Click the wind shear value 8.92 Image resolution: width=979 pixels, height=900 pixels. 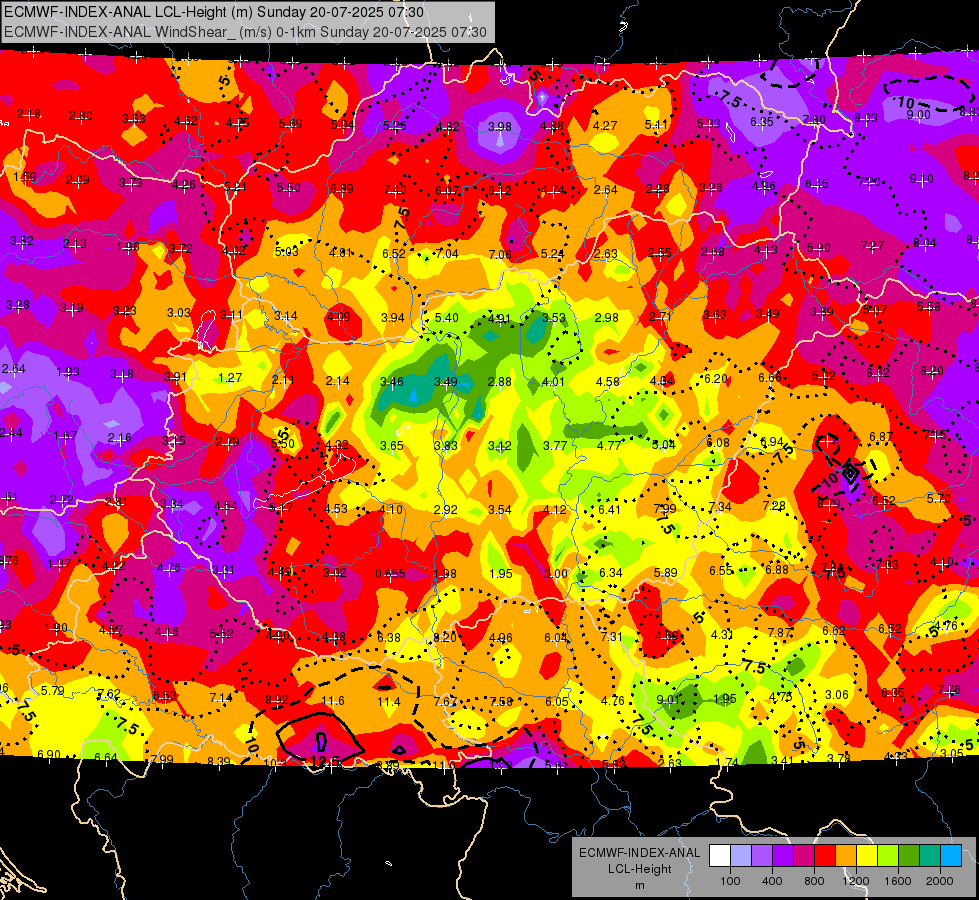[x=277, y=700]
